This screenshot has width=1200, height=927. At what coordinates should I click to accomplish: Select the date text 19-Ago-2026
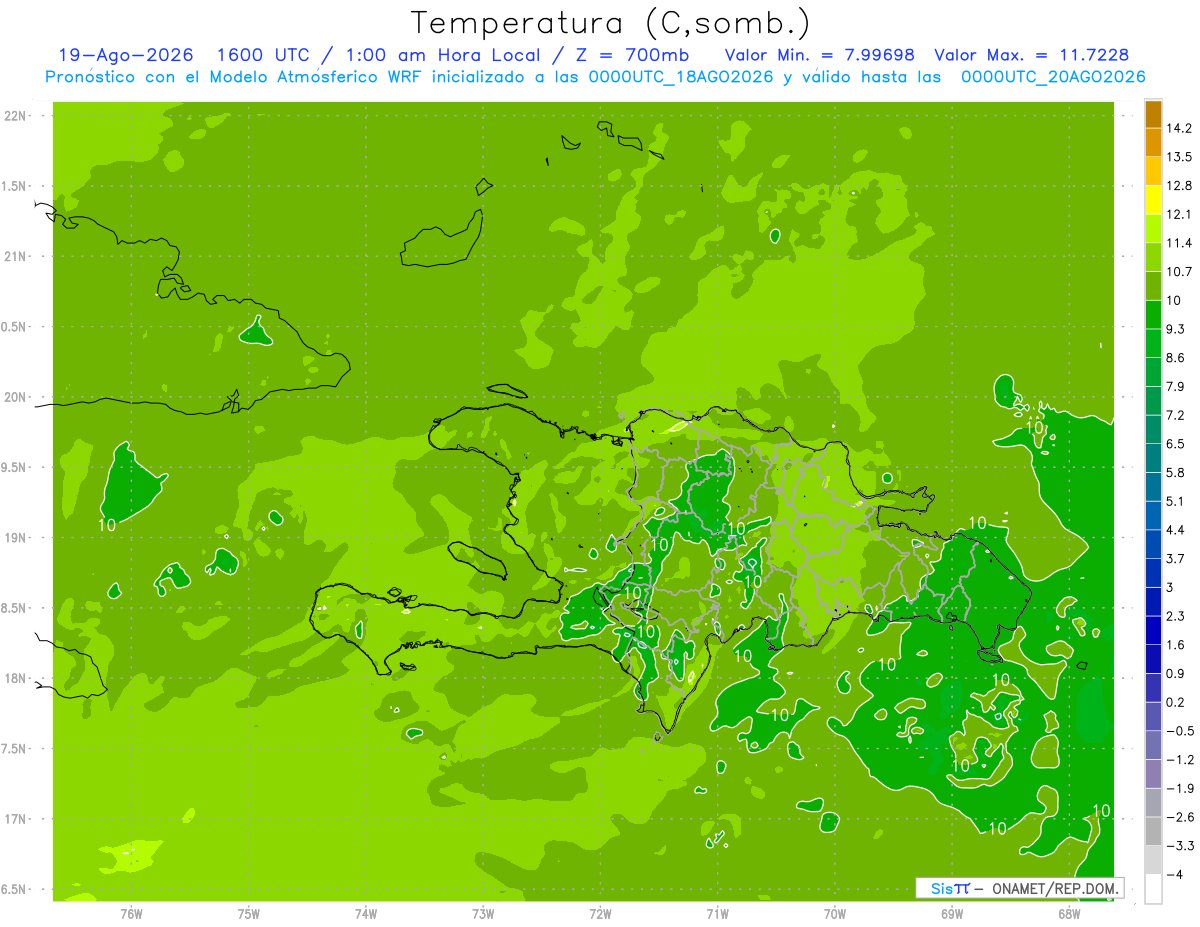click(x=126, y=55)
